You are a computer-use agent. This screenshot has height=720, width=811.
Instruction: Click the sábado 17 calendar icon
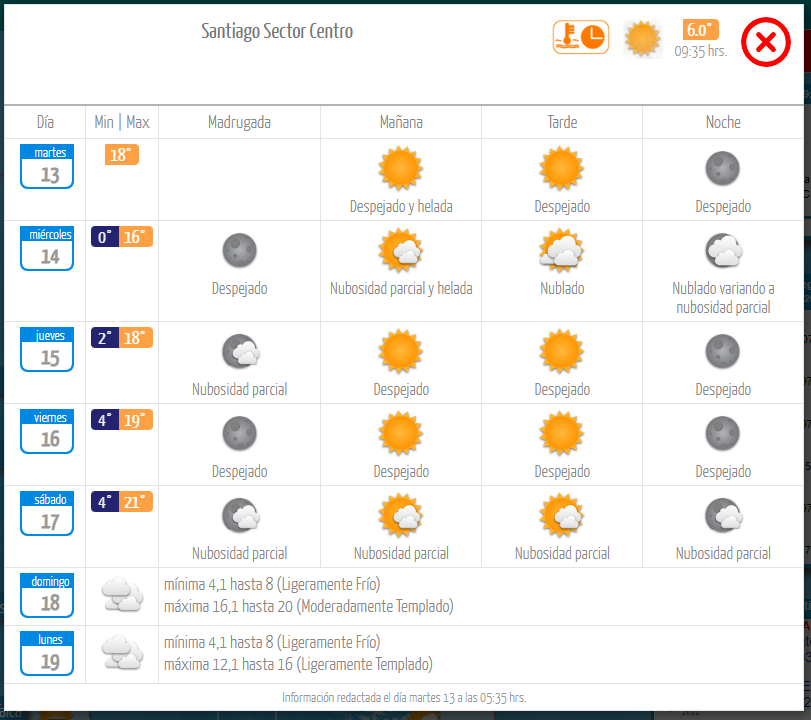[x=47, y=513]
